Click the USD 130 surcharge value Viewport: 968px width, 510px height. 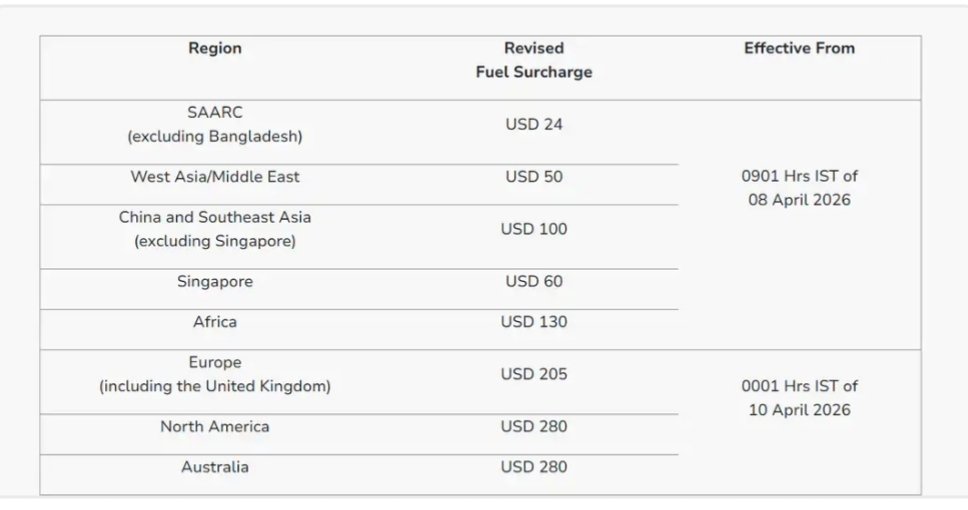click(534, 322)
